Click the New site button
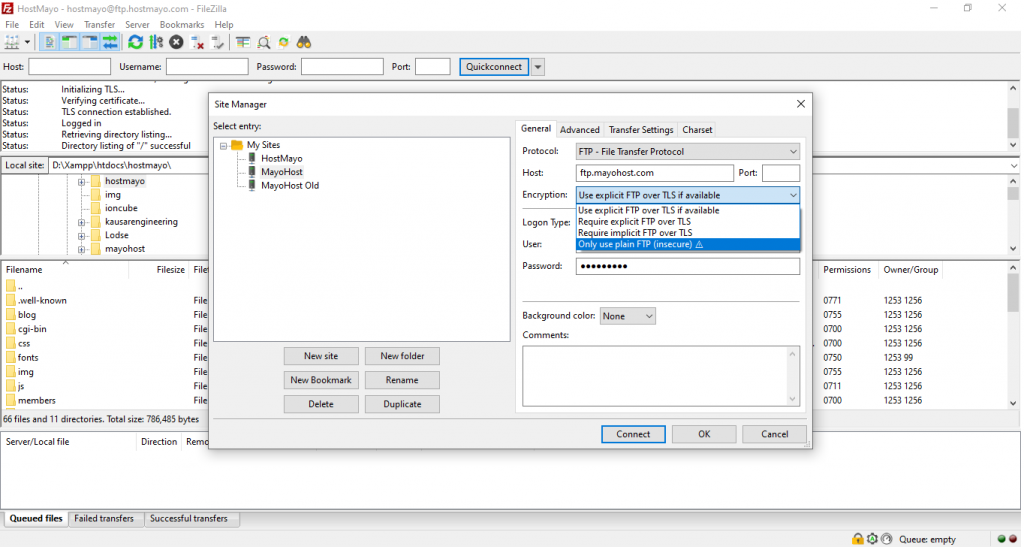Screen dimensions: 1024x547 tap(321, 356)
